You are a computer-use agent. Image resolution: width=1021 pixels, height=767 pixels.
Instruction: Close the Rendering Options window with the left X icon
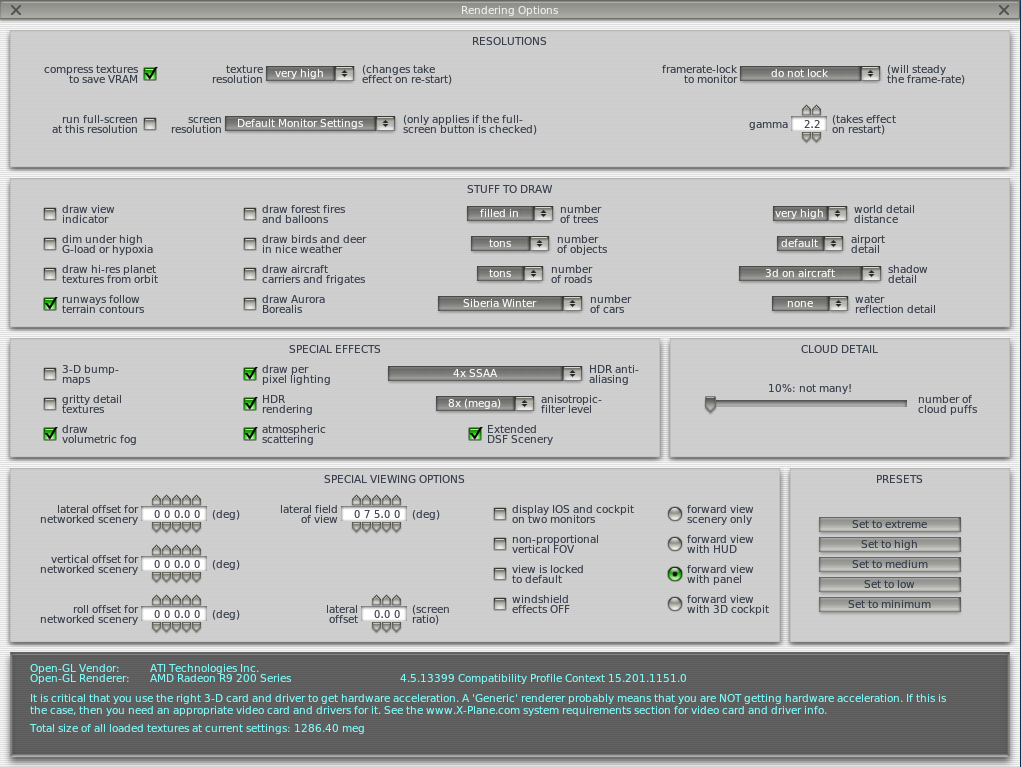[16, 10]
